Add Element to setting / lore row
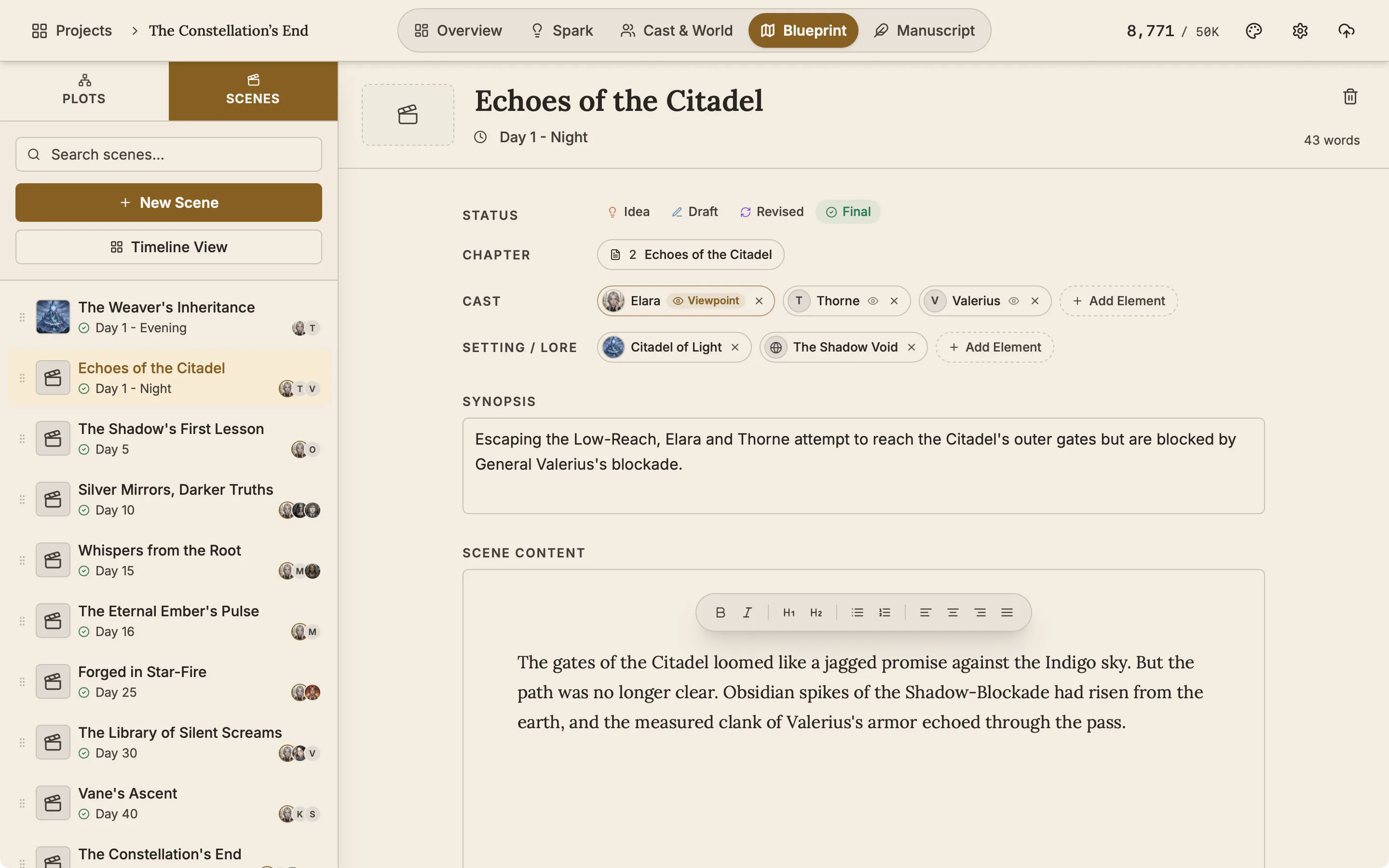This screenshot has width=1389, height=868. (x=994, y=347)
